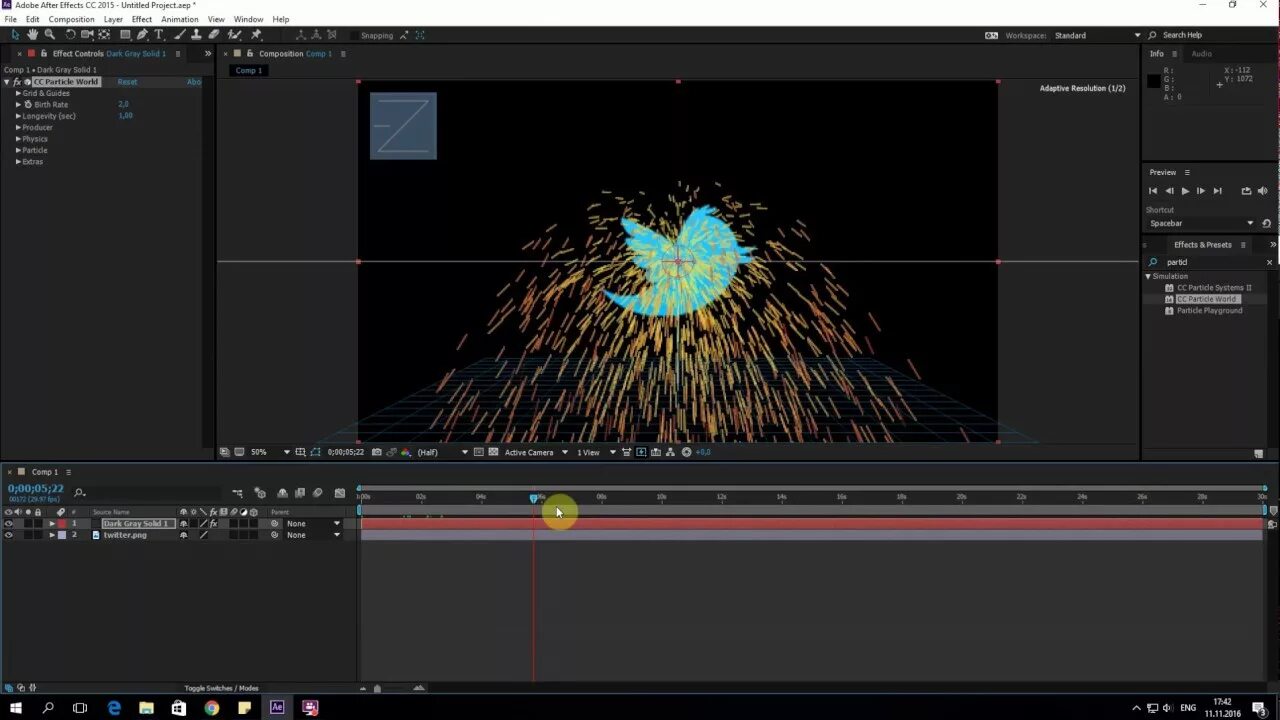Click the show channel color icon

405,452
